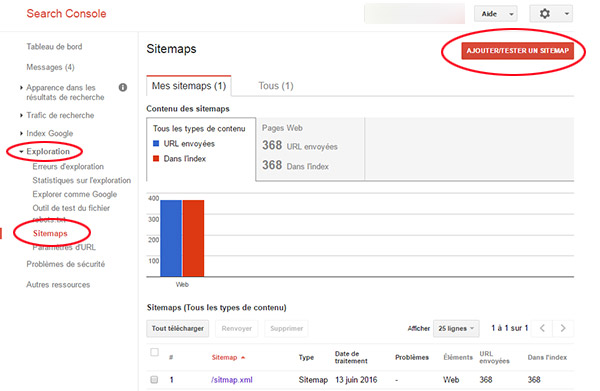This screenshot has height=391, width=600.
Task: Click the dropdown arrow next to gear
Action: tap(567, 14)
